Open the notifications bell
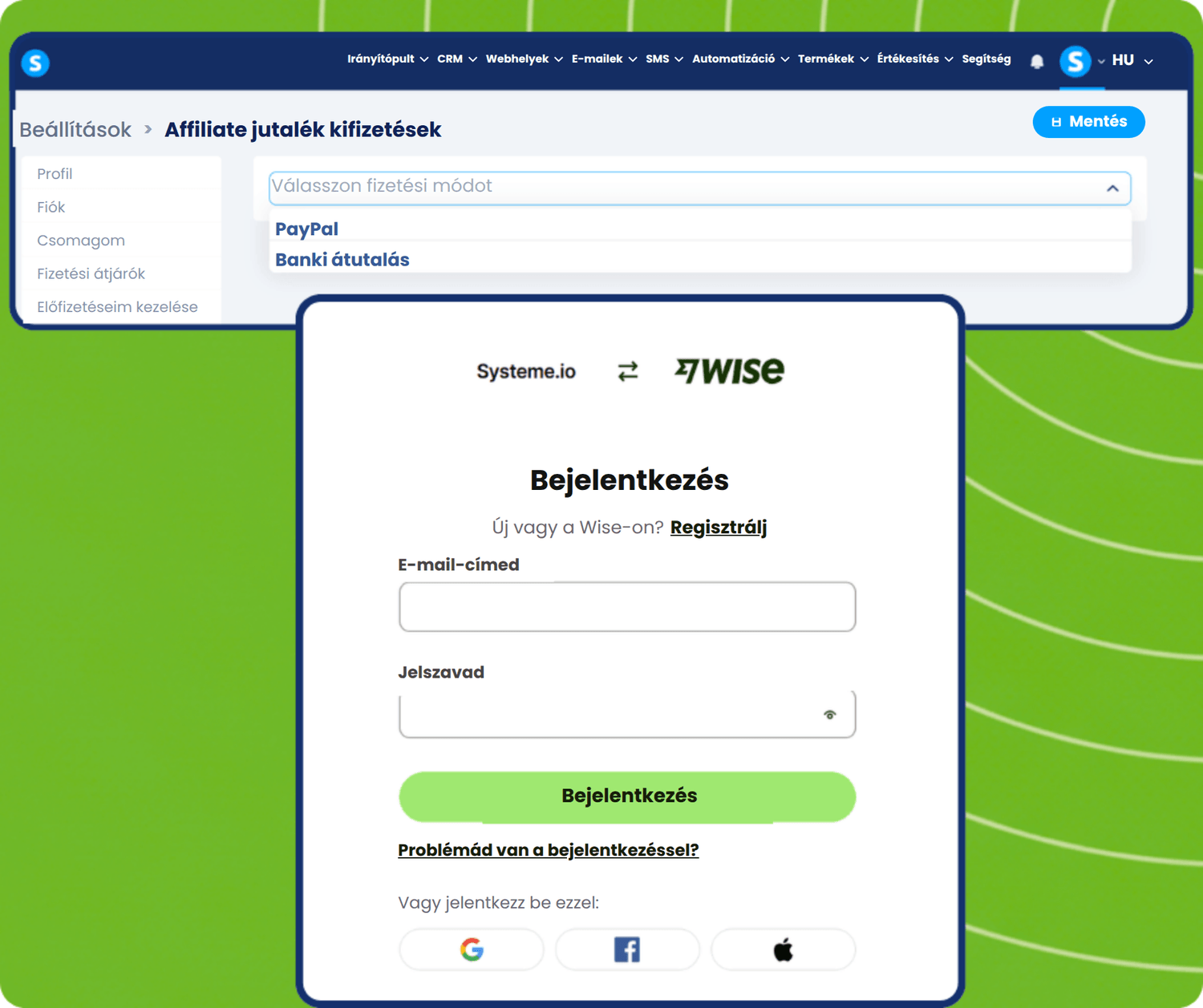This screenshot has width=1203, height=1008. [x=1037, y=61]
